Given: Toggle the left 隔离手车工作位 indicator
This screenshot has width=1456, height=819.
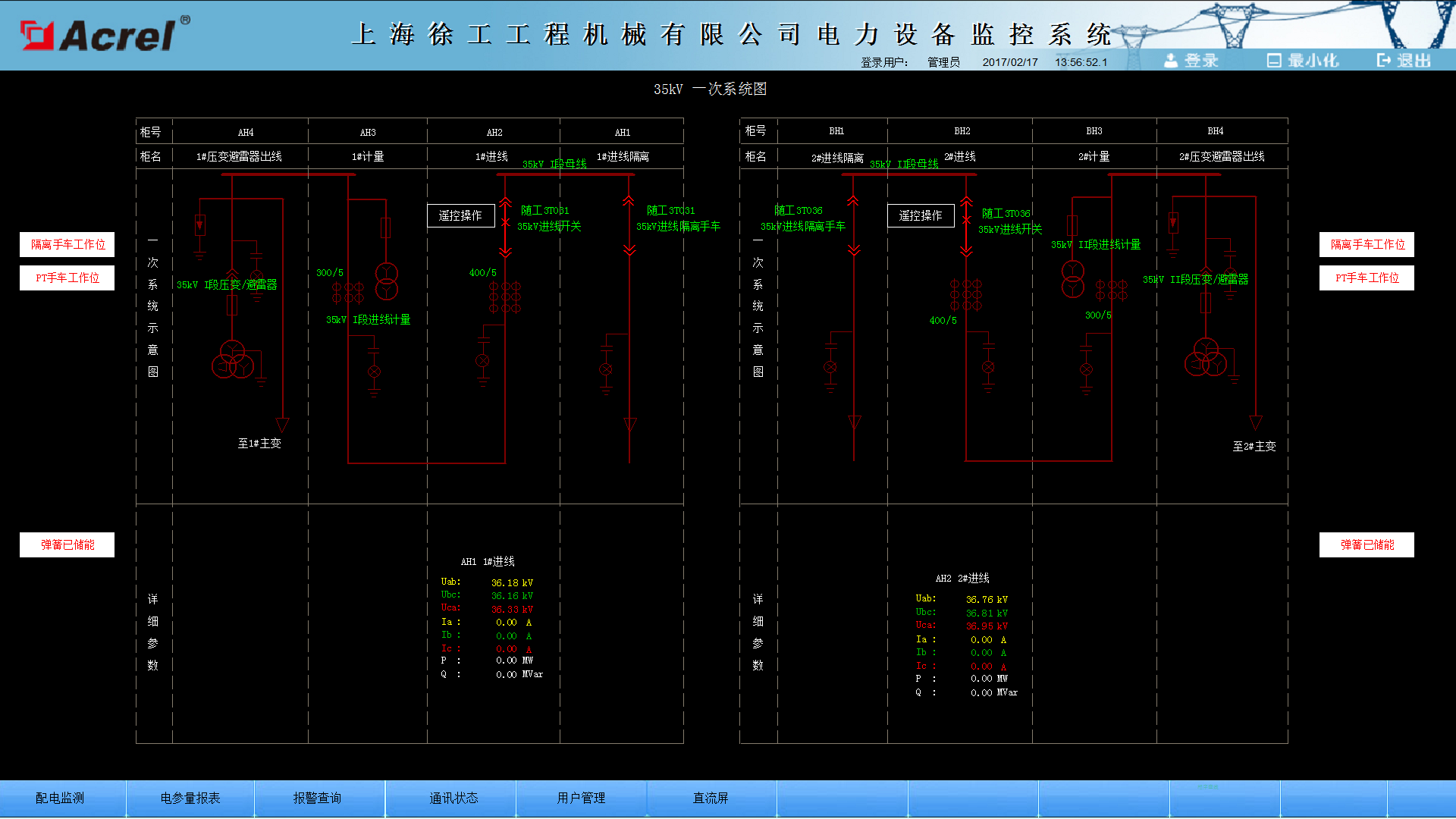Looking at the screenshot, I should [67, 244].
